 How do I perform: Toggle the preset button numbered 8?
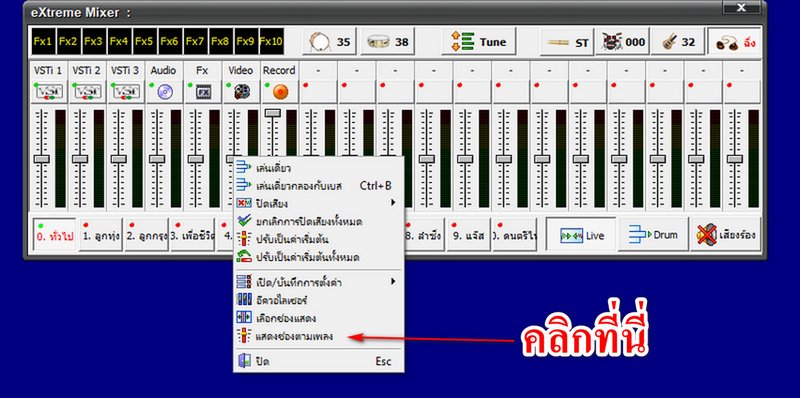(424, 235)
